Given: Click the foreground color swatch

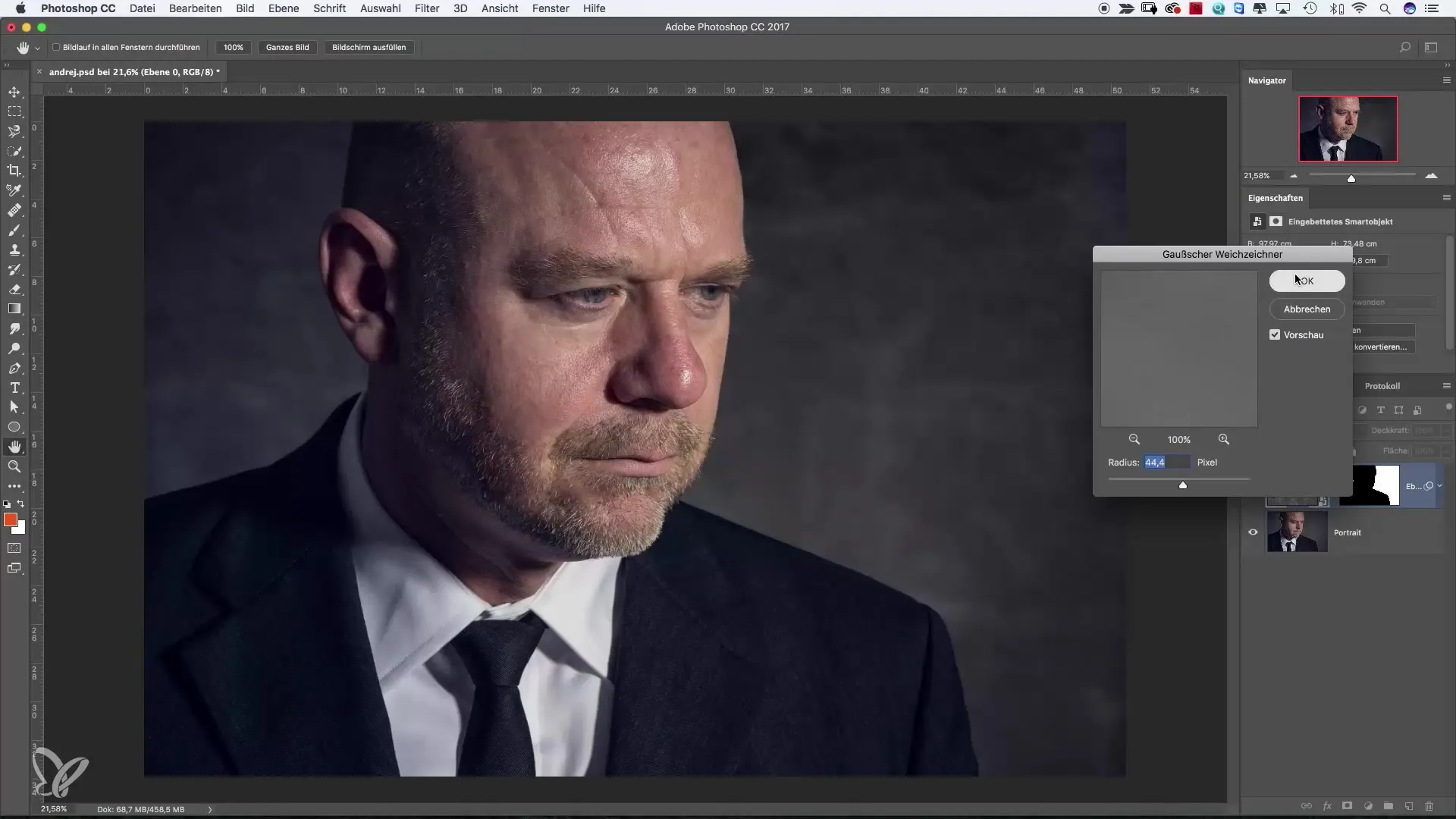Looking at the screenshot, I should pyautogui.click(x=10, y=519).
